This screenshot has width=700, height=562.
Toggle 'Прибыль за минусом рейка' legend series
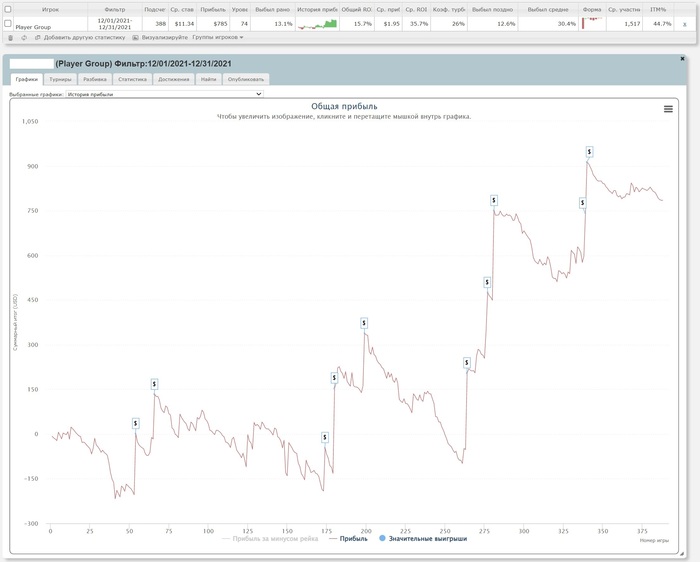271,539
